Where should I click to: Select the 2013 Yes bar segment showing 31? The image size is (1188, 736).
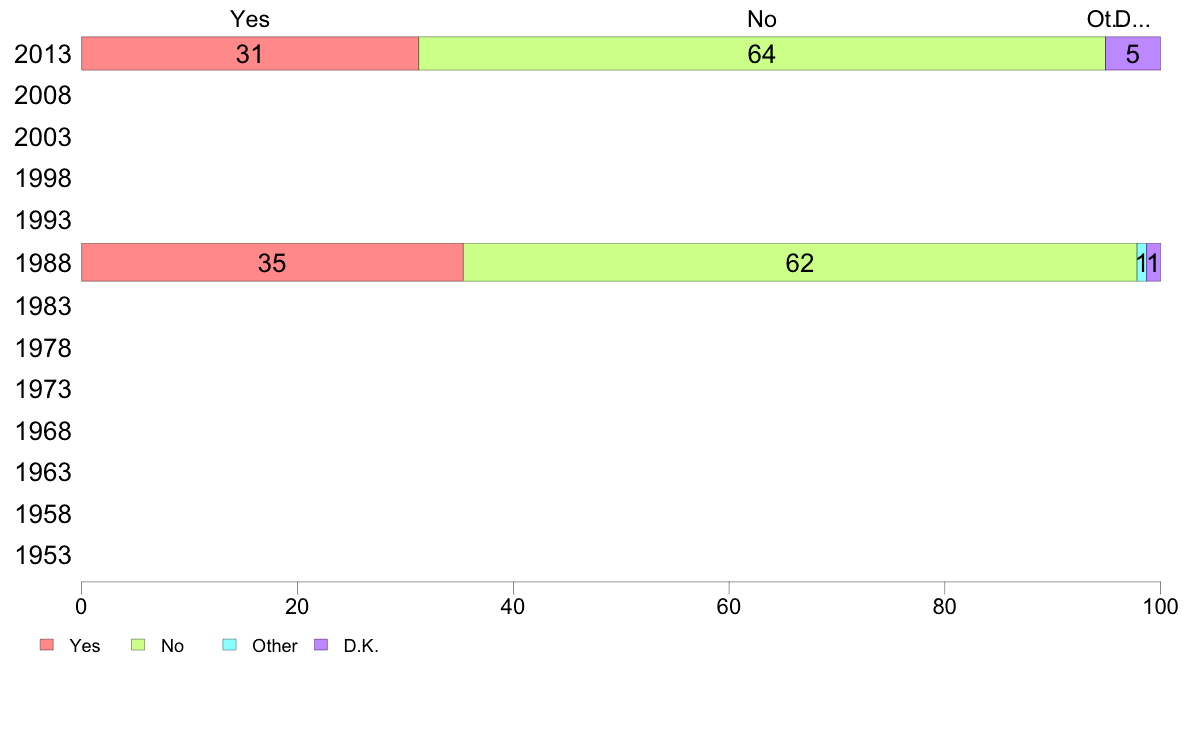(x=249, y=54)
